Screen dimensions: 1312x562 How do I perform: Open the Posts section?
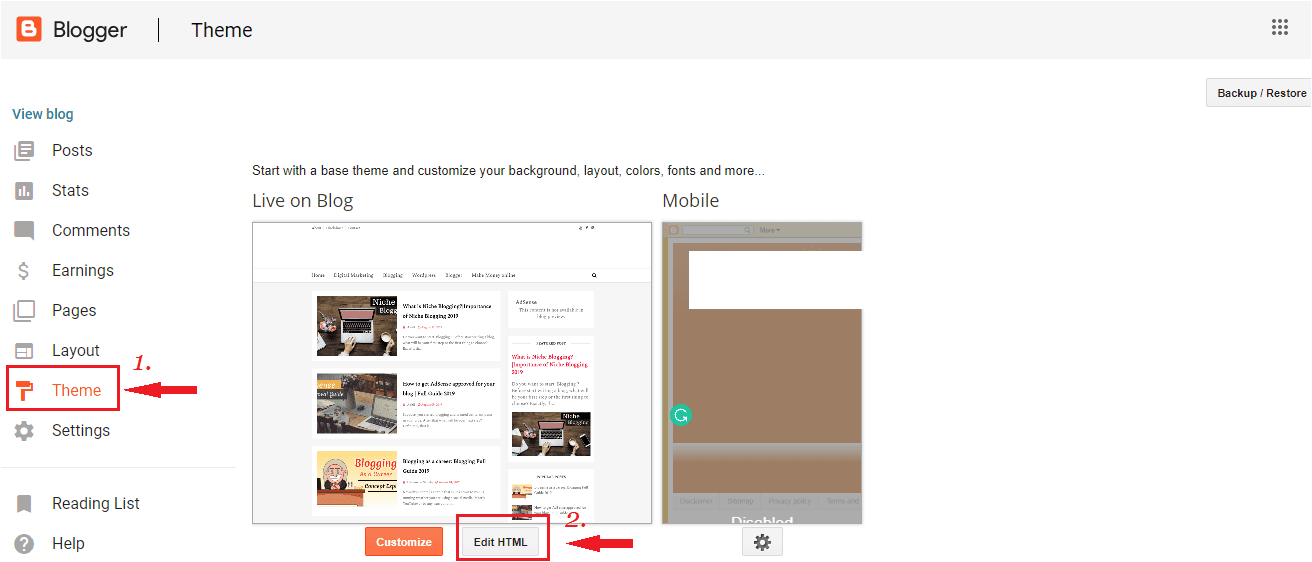tap(72, 151)
